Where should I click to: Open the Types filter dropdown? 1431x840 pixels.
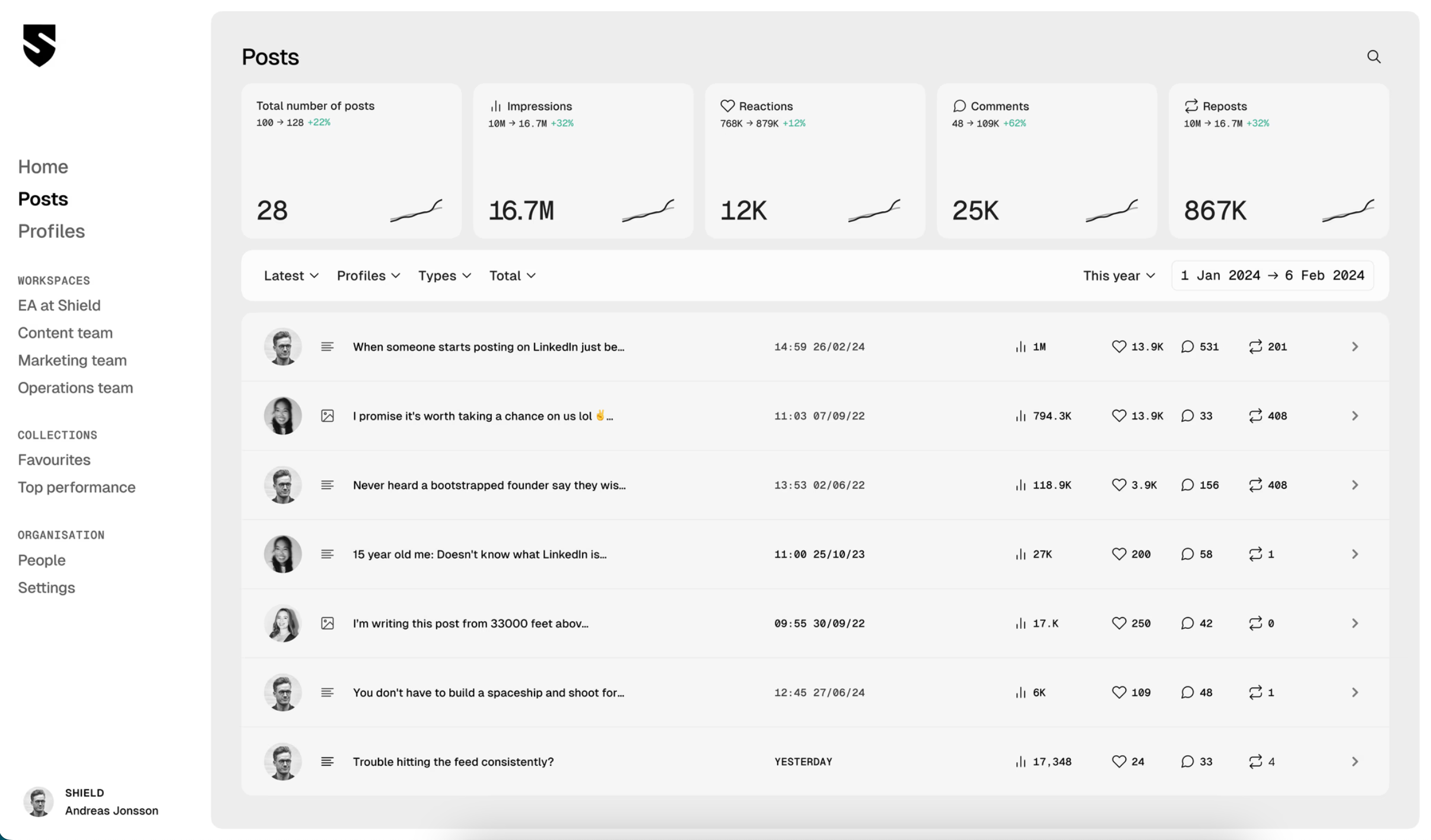(x=444, y=276)
